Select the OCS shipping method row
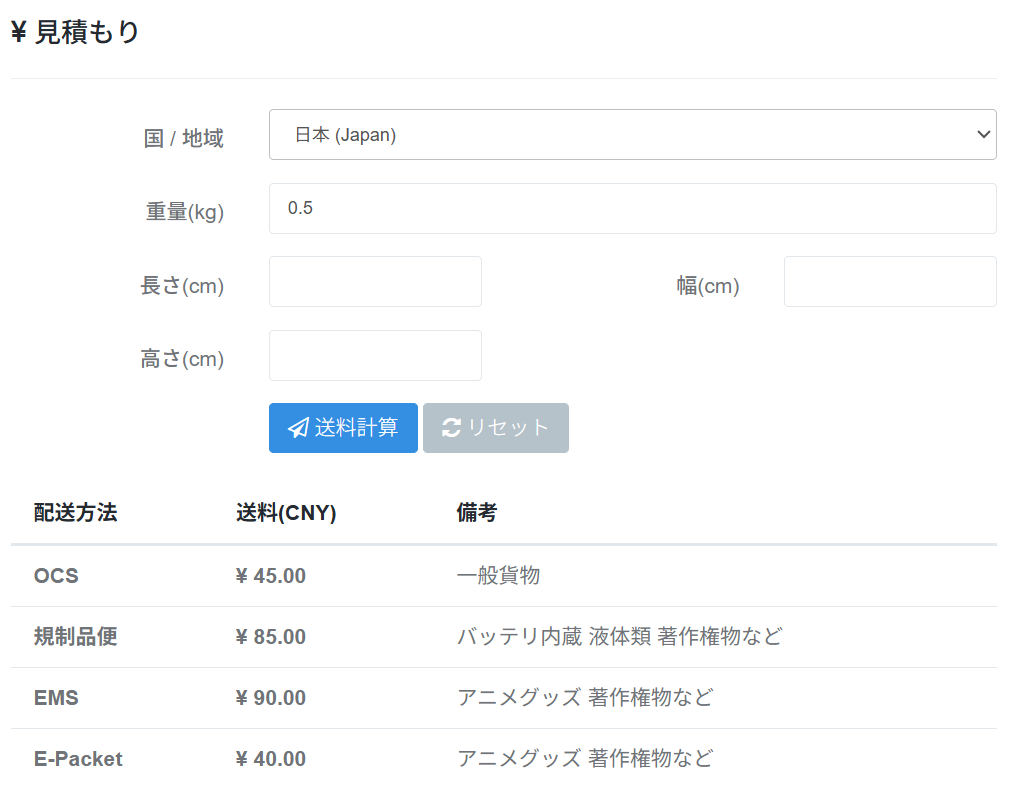Image resolution: width=1017 pixels, height=788 pixels. point(56,576)
